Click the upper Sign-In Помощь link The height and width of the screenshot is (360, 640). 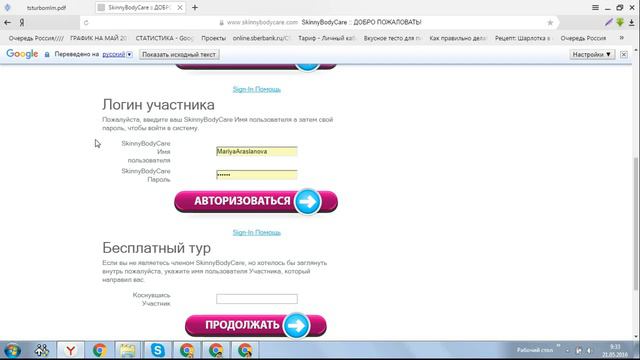257,89
